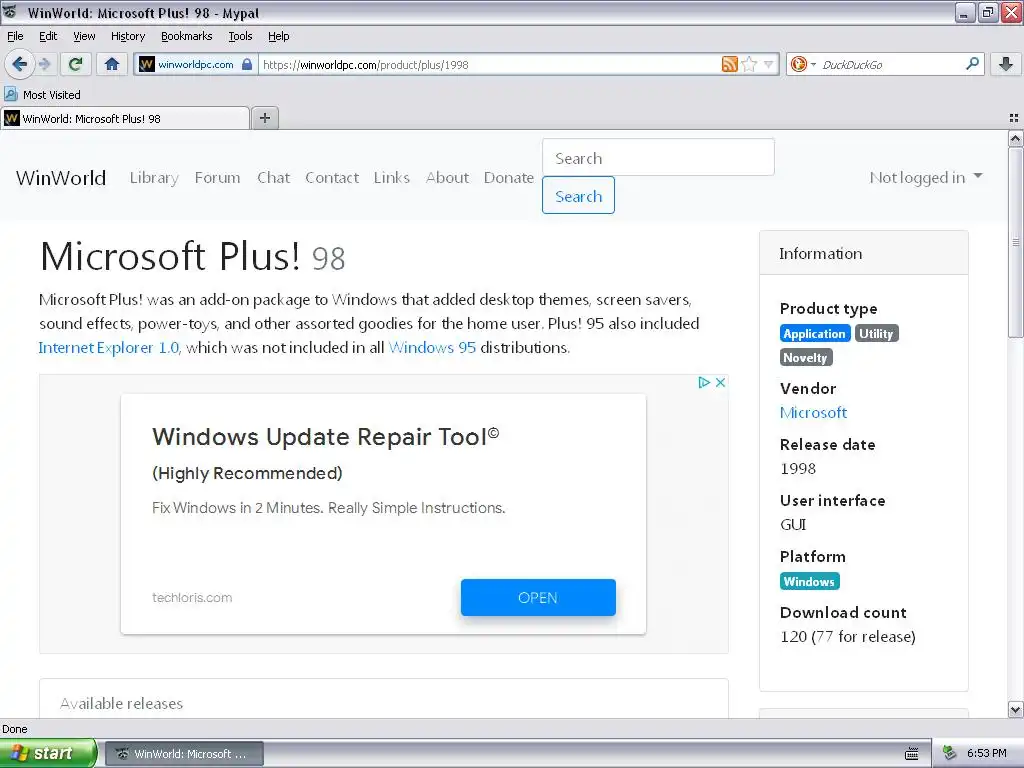The image size is (1024, 768).
Task: Click the page scrollbar down arrow
Action: (x=1015, y=710)
